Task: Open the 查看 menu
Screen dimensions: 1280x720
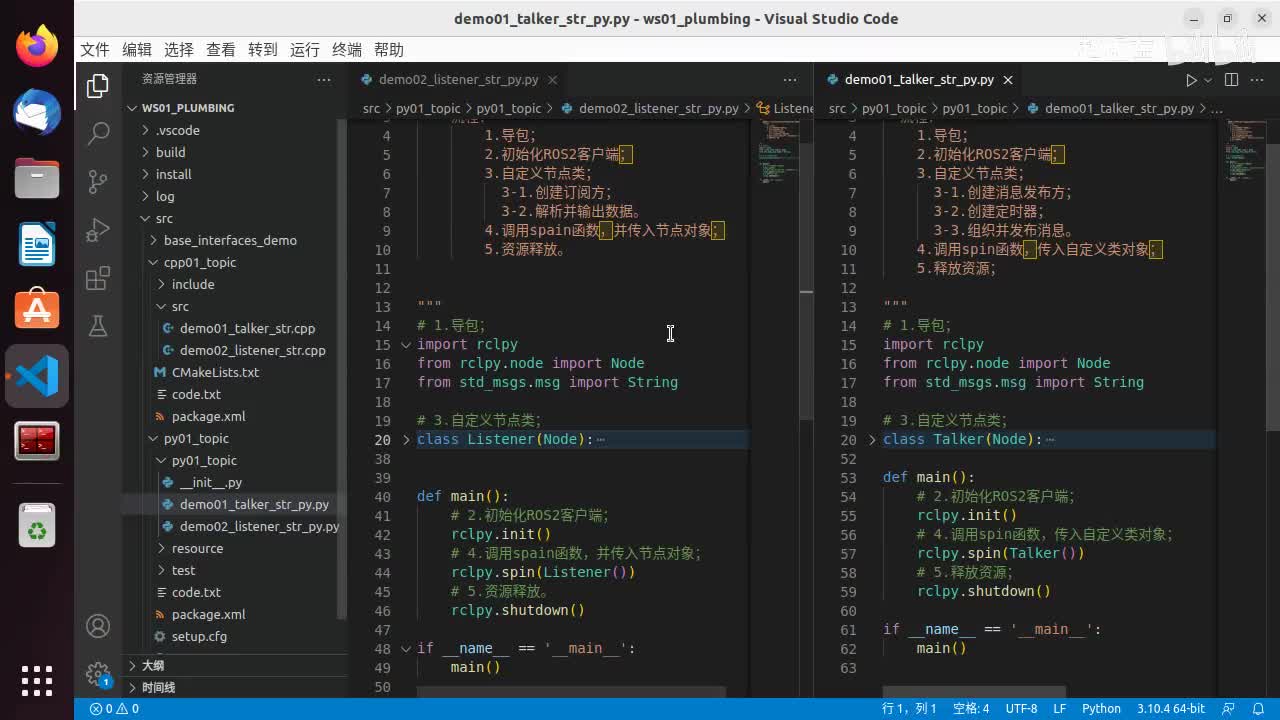Action: click(221, 50)
